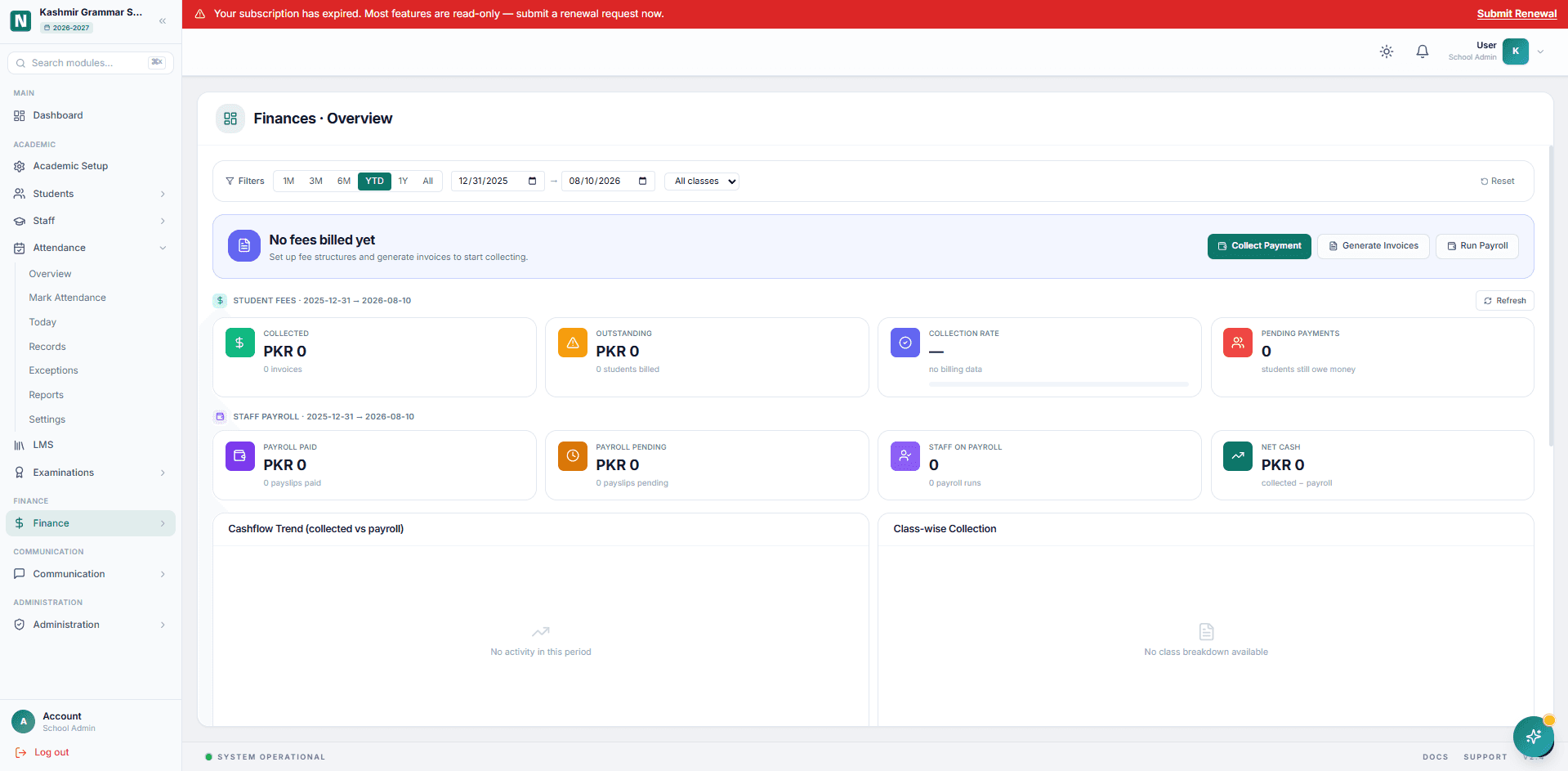Click the Run Payroll button
1568x771 pixels.
(x=1476, y=246)
